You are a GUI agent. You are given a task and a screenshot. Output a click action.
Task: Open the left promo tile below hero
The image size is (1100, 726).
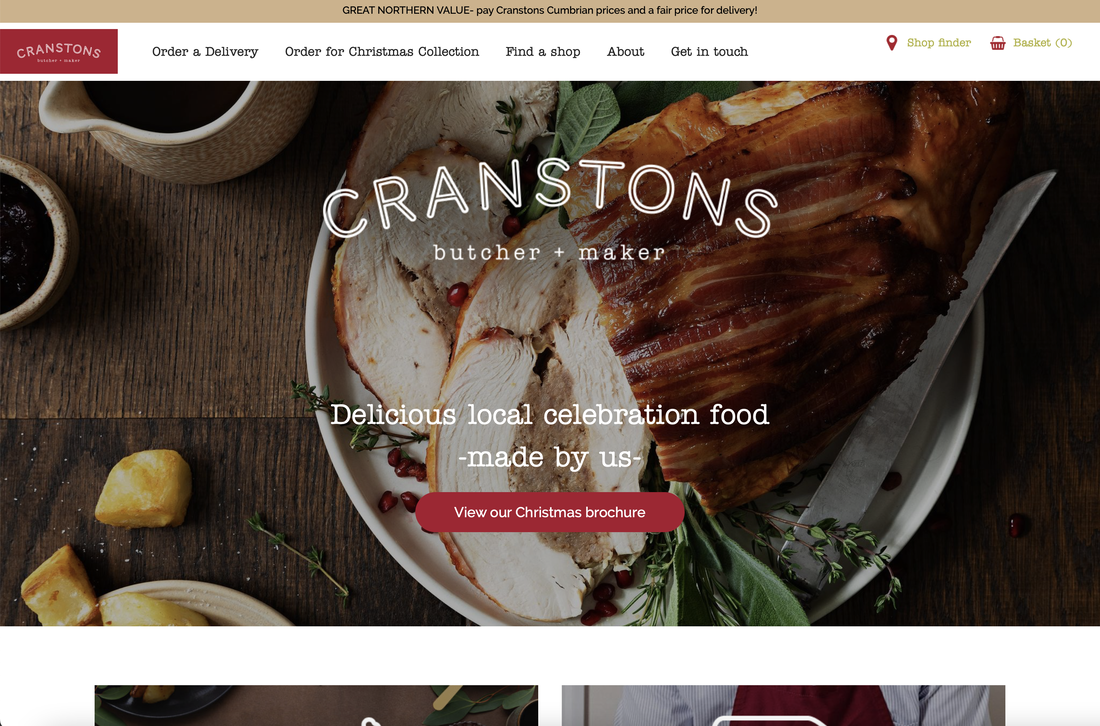pos(316,706)
